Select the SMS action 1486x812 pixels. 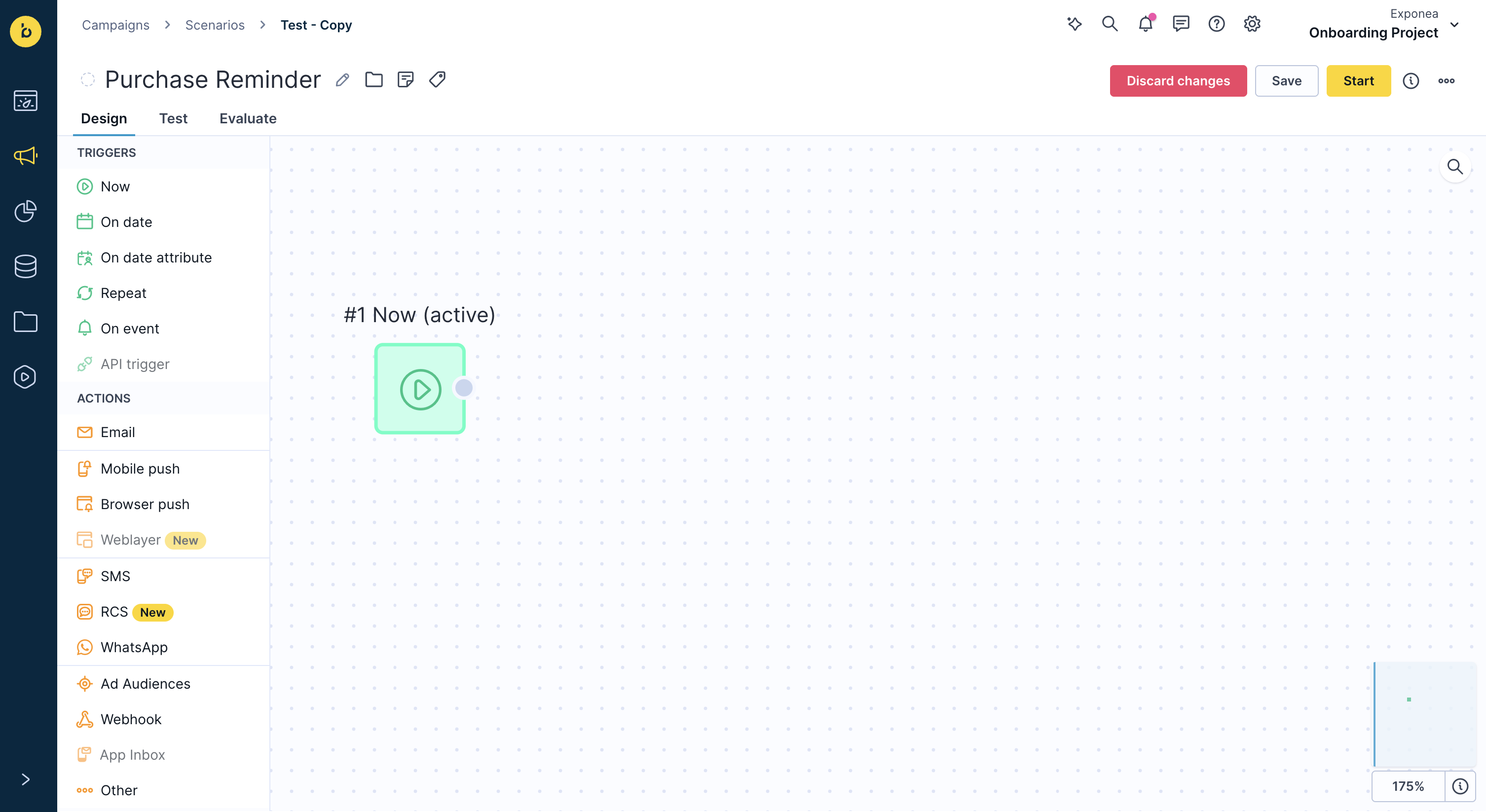[x=164, y=577]
